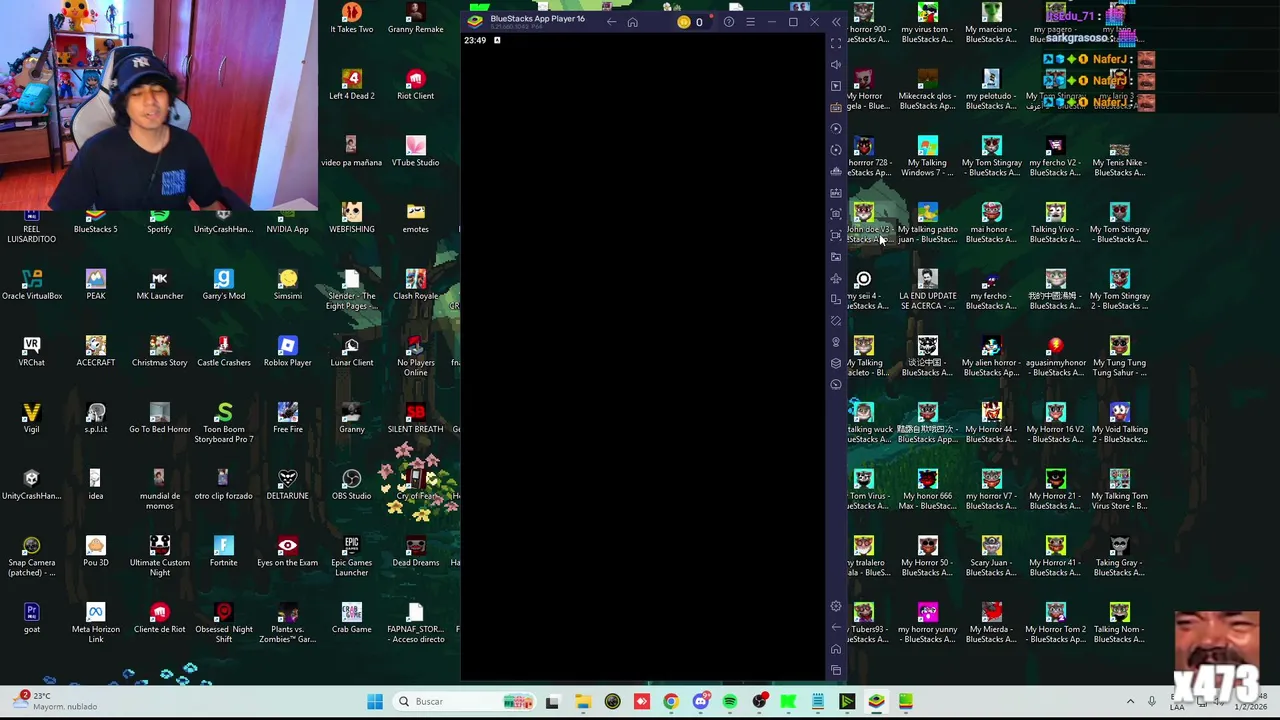Toggle BlueStacks fullscreen from the side toolbar

tap(836, 43)
